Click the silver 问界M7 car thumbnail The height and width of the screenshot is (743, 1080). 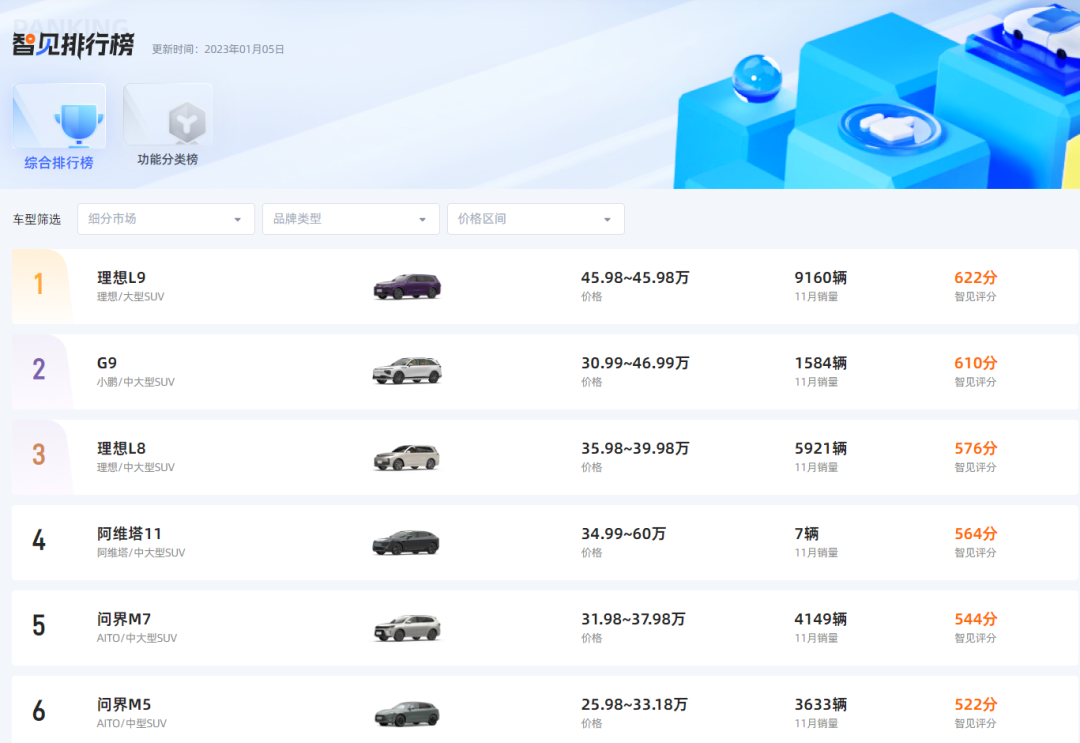tap(407, 628)
